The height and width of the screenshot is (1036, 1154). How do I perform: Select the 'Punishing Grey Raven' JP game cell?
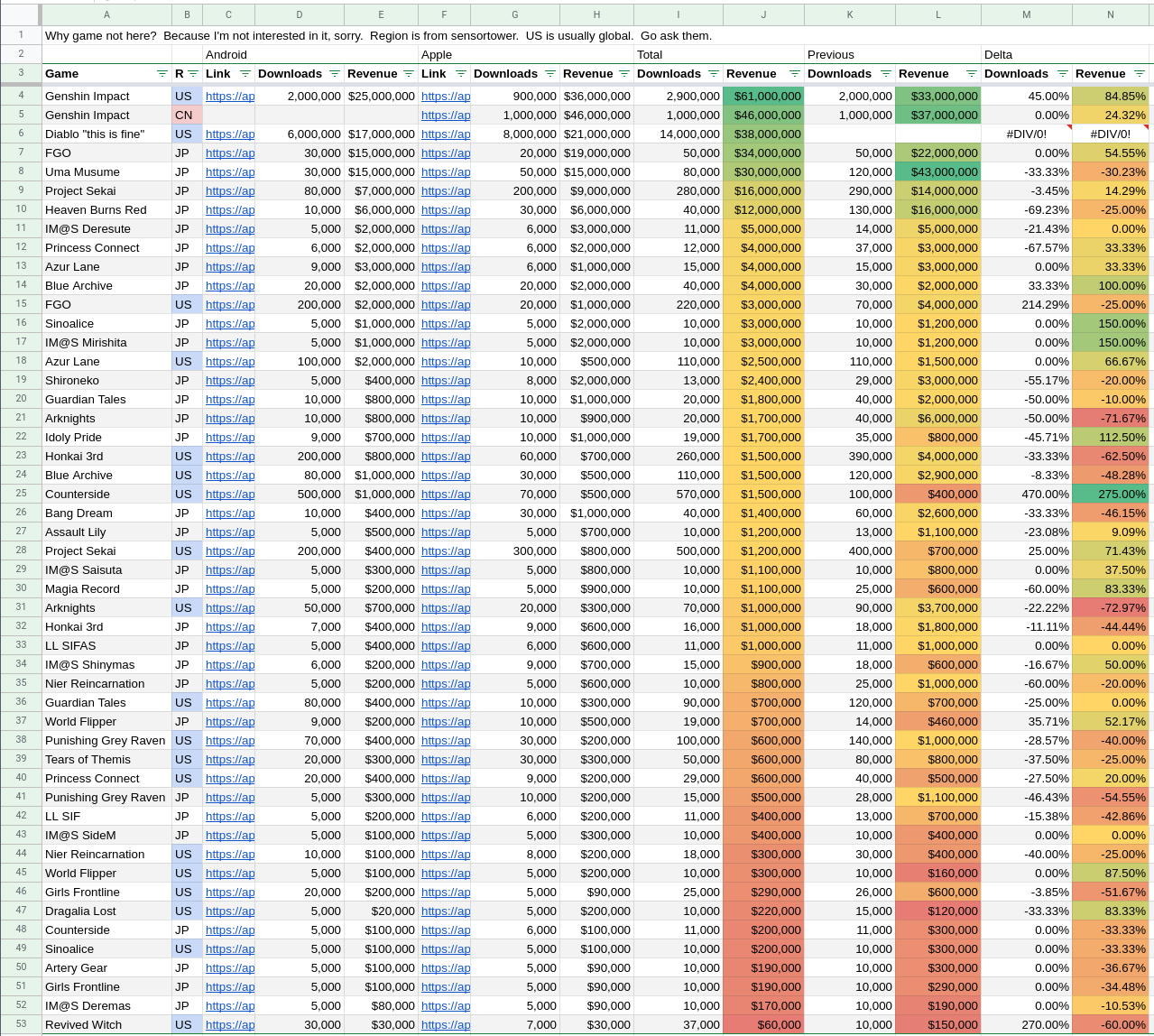[x=106, y=798]
